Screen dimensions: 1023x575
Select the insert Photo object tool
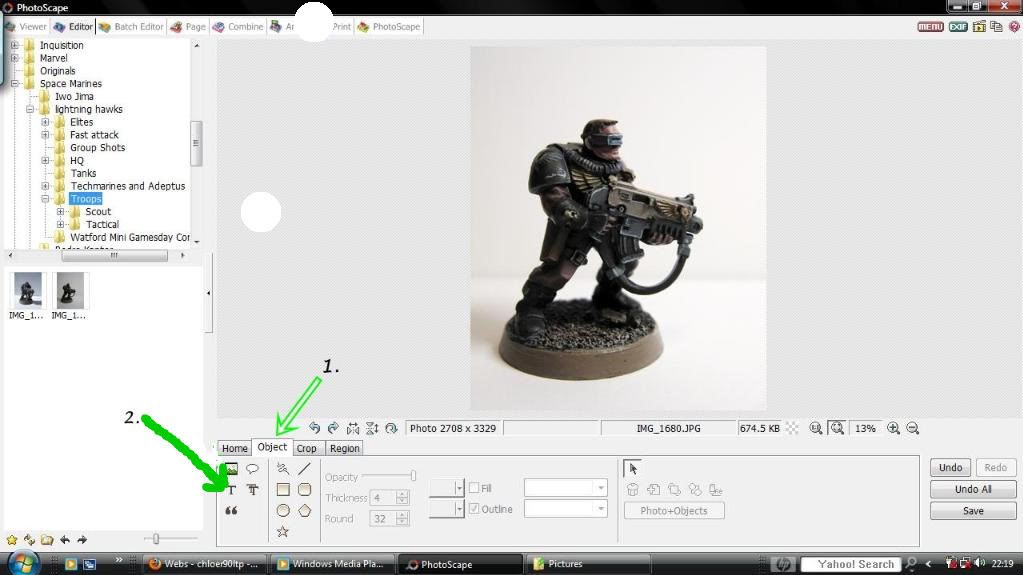pos(232,469)
